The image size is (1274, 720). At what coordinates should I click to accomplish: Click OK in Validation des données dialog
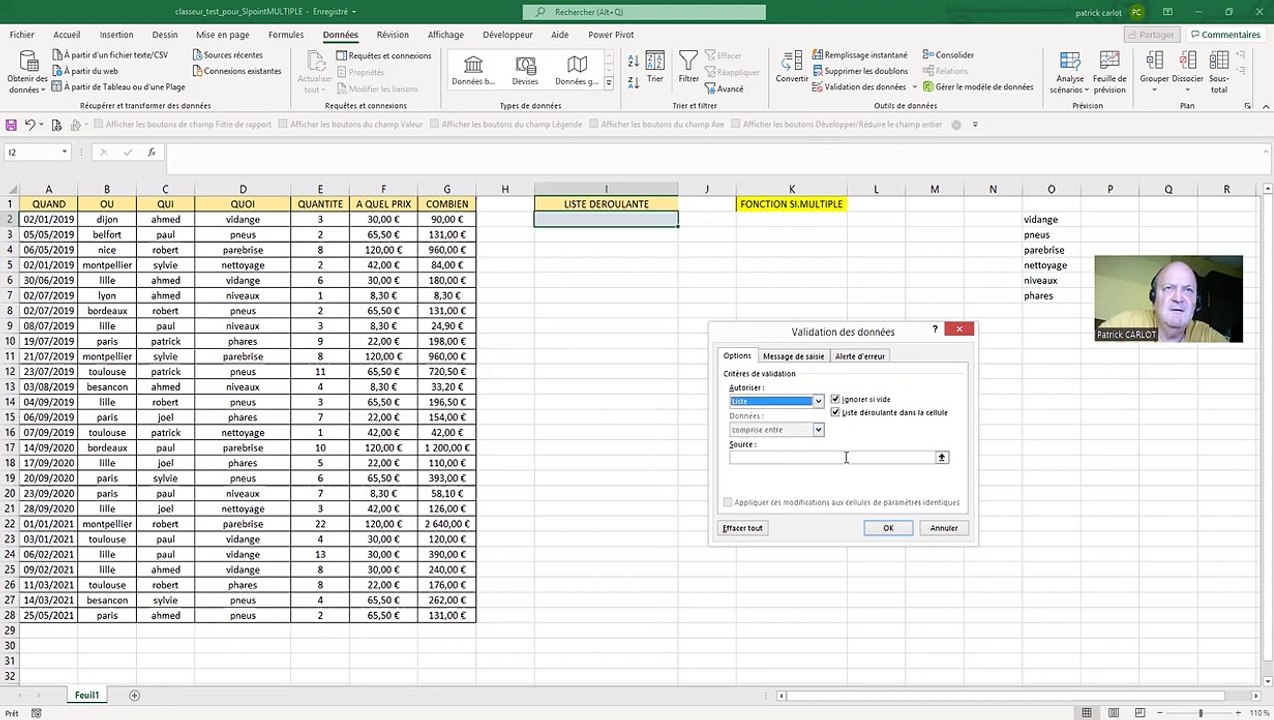[x=888, y=528]
